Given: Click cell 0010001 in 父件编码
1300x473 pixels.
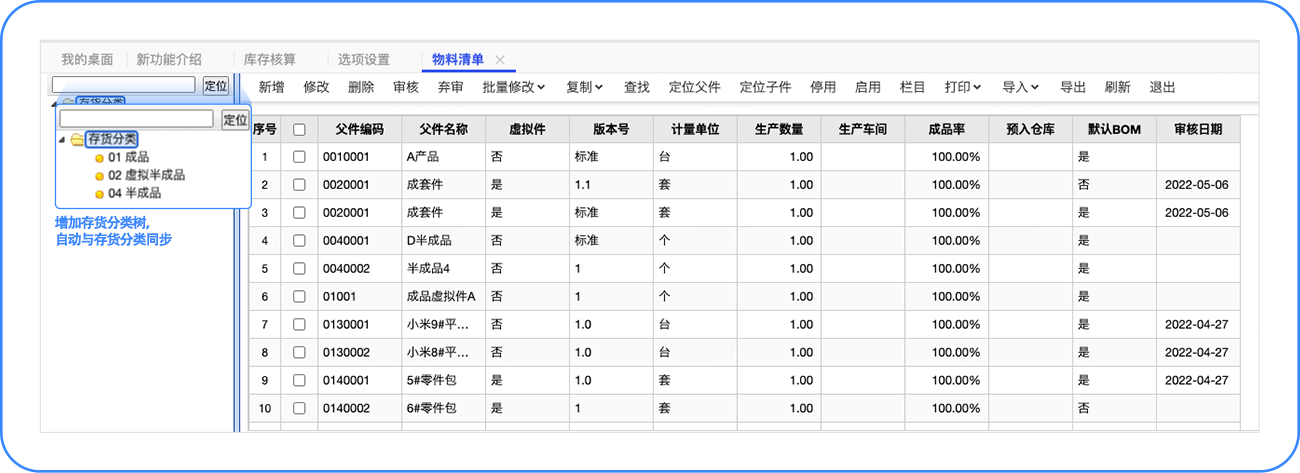Looking at the screenshot, I should (360, 157).
